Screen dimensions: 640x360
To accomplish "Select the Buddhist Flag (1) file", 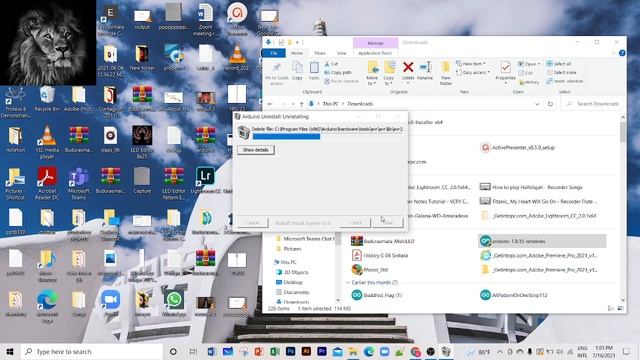I will coord(378,295).
